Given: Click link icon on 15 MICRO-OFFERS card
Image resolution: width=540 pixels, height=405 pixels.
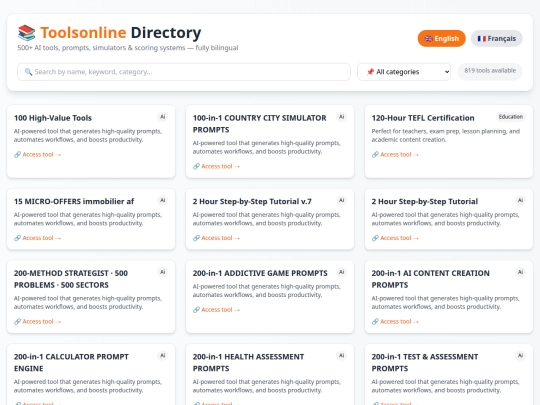Looking at the screenshot, I should tap(18, 238).
